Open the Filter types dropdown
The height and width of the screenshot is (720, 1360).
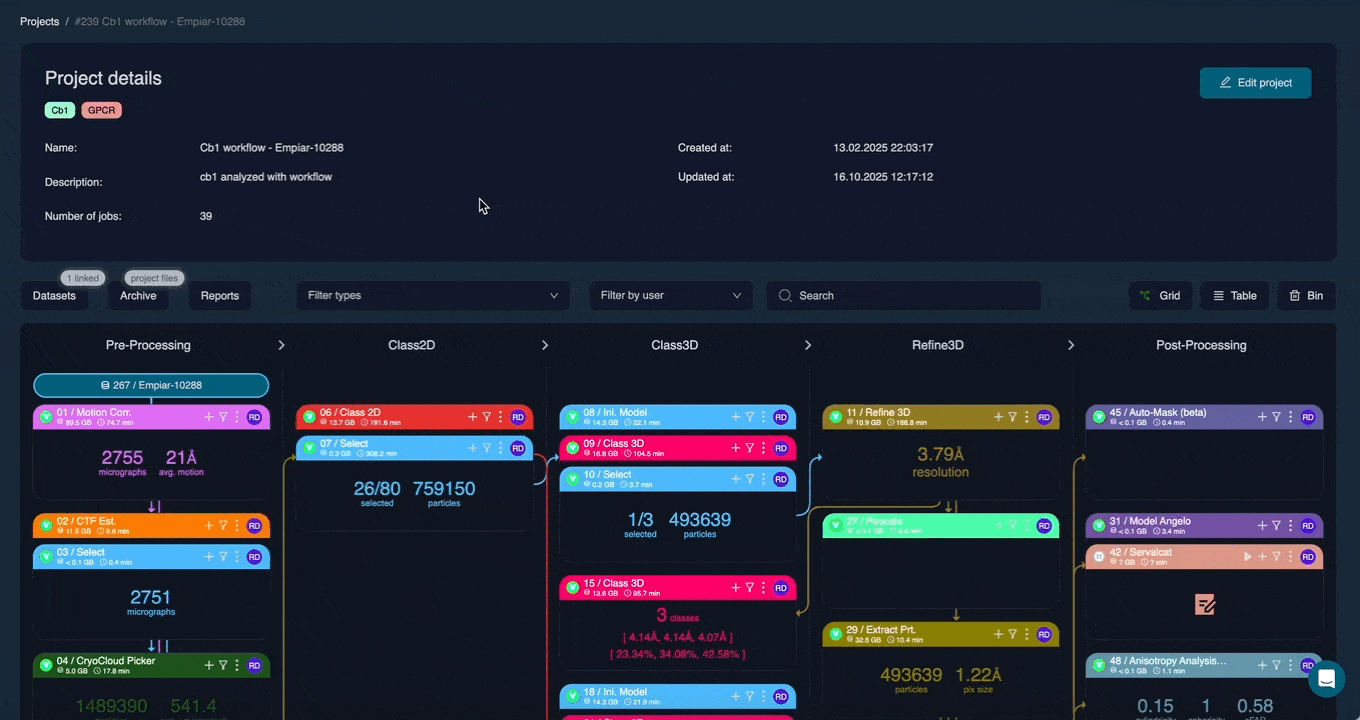tap(432, 296)
